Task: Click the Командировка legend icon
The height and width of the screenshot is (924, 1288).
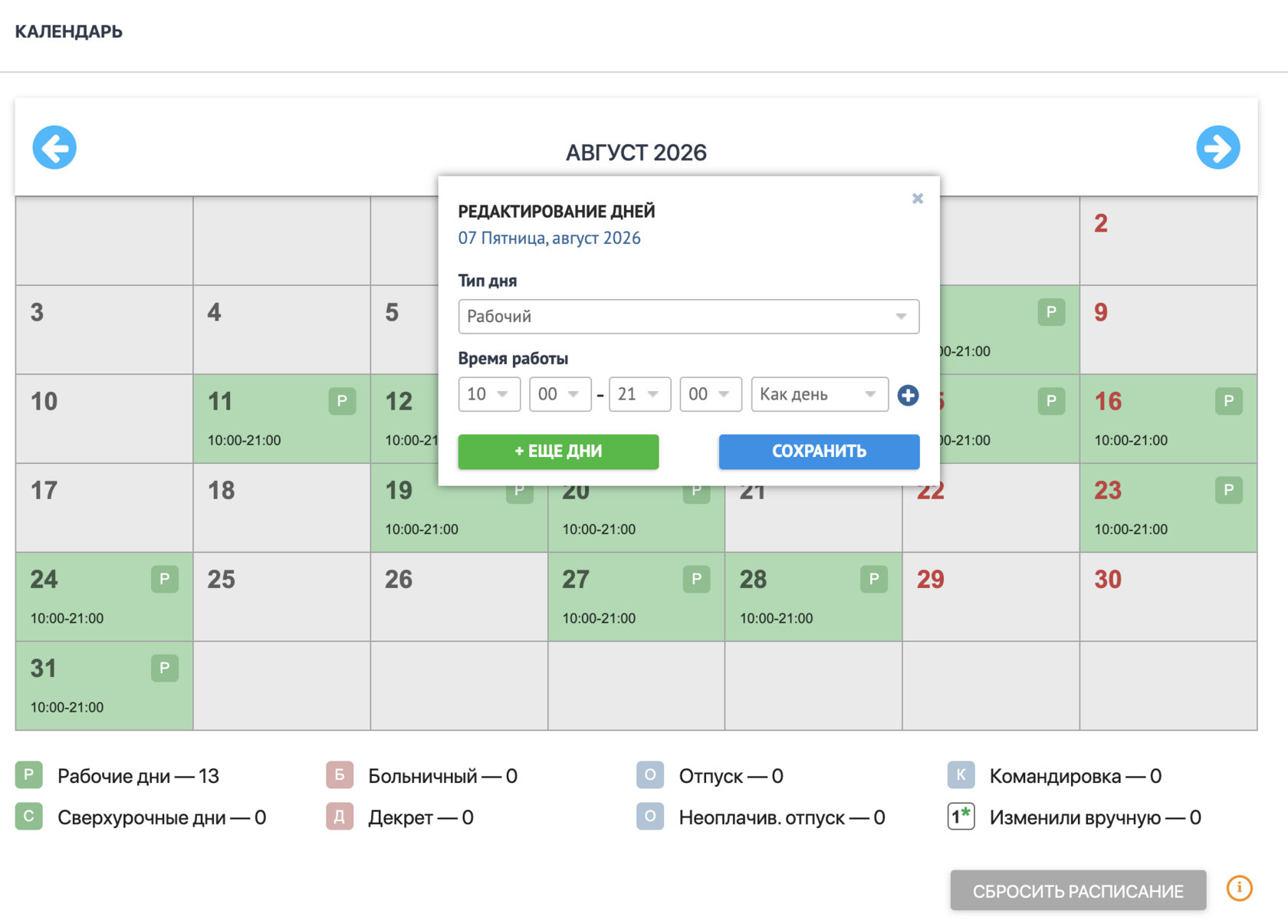Action: tap(961, 775)
